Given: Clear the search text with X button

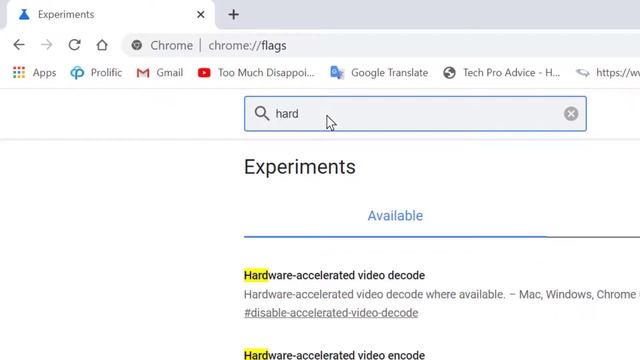Looking at the screenshot, I should tap(571, 113).
